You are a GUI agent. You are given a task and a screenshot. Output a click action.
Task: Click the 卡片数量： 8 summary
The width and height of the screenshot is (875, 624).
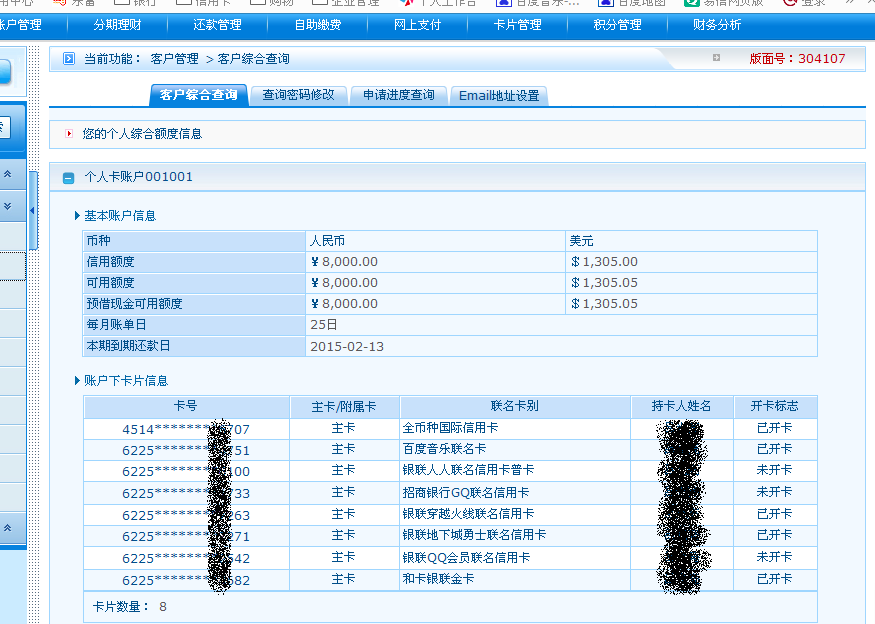tap(129, 607)
